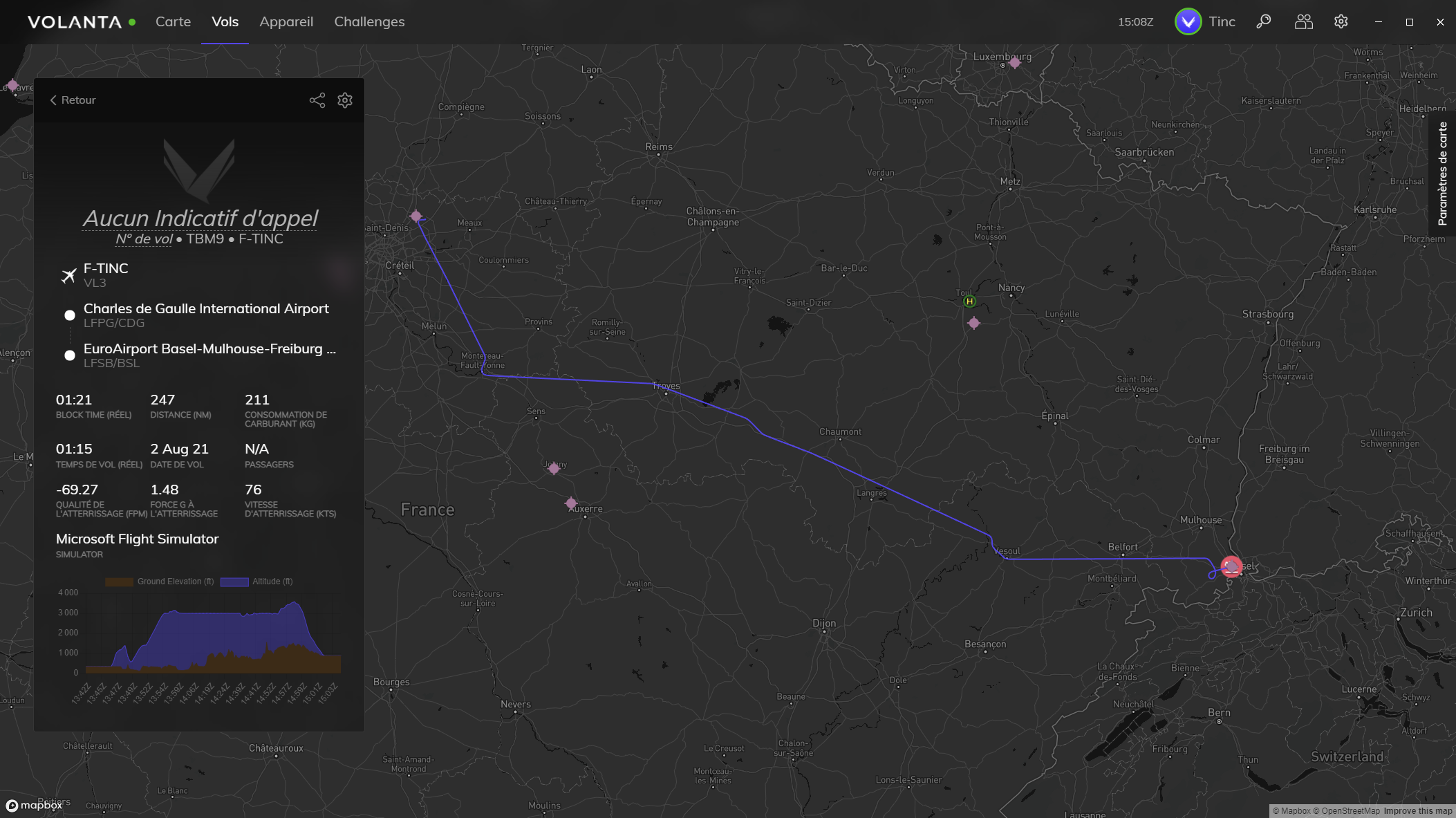Open the Challenges tab
Image resolution: width=1456 pixels, height=818 pixels.
tap(369, 21)
